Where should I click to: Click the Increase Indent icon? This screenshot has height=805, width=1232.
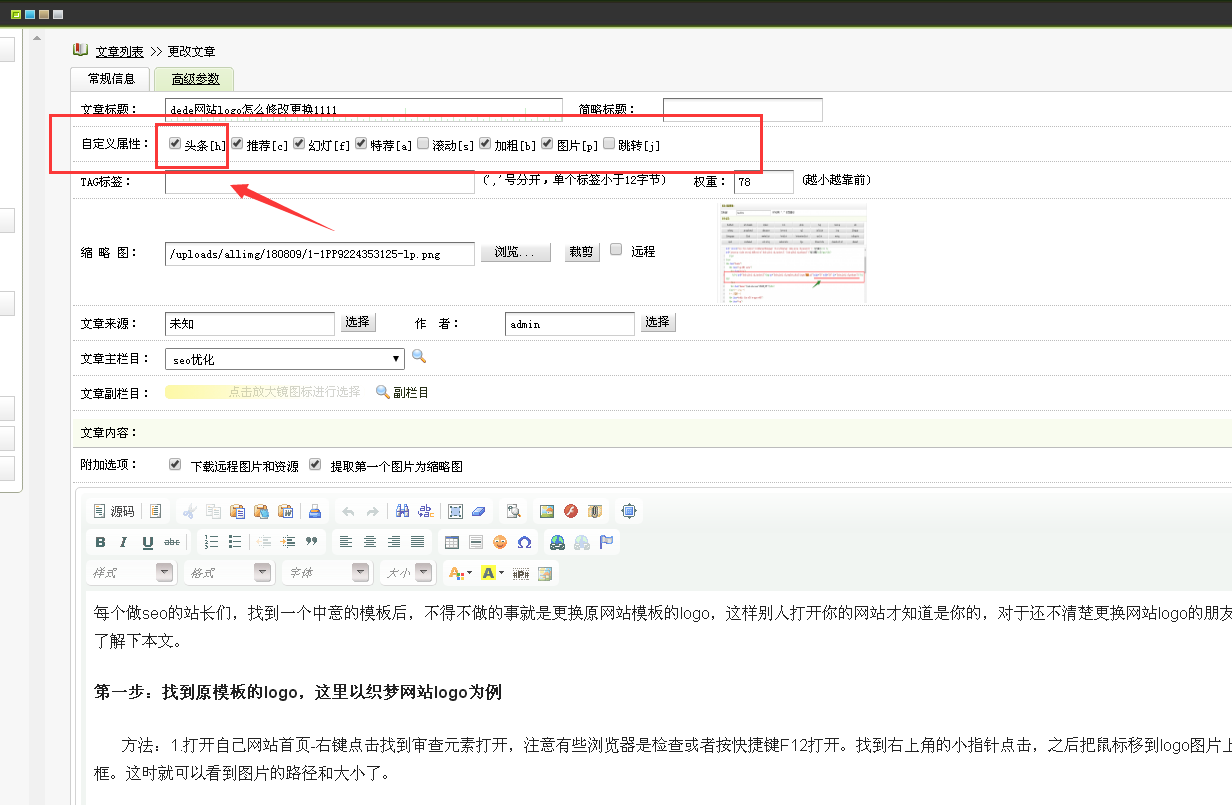pos(288,542)
